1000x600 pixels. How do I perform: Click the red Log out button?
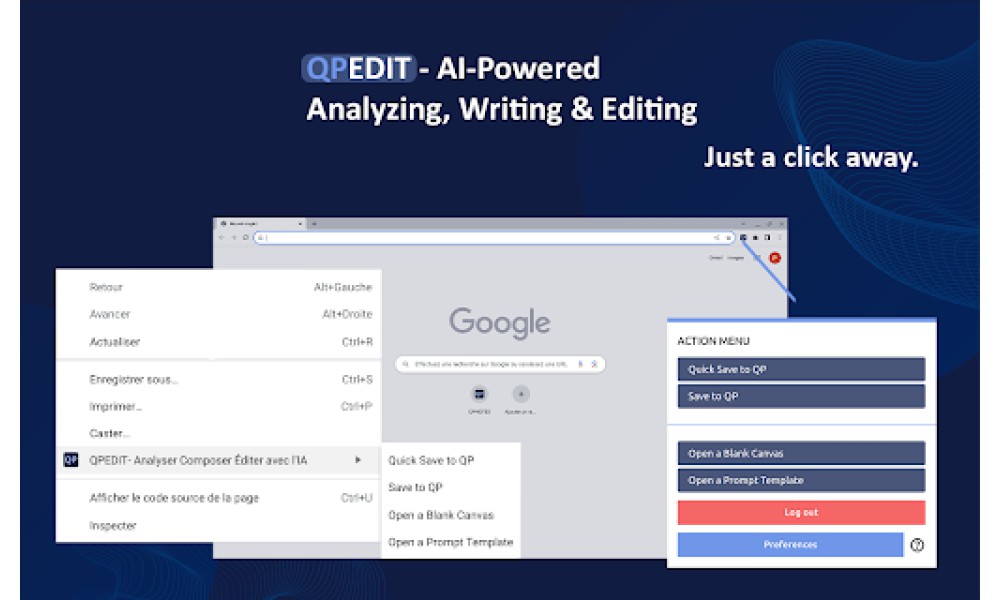(x=801, y=512)
